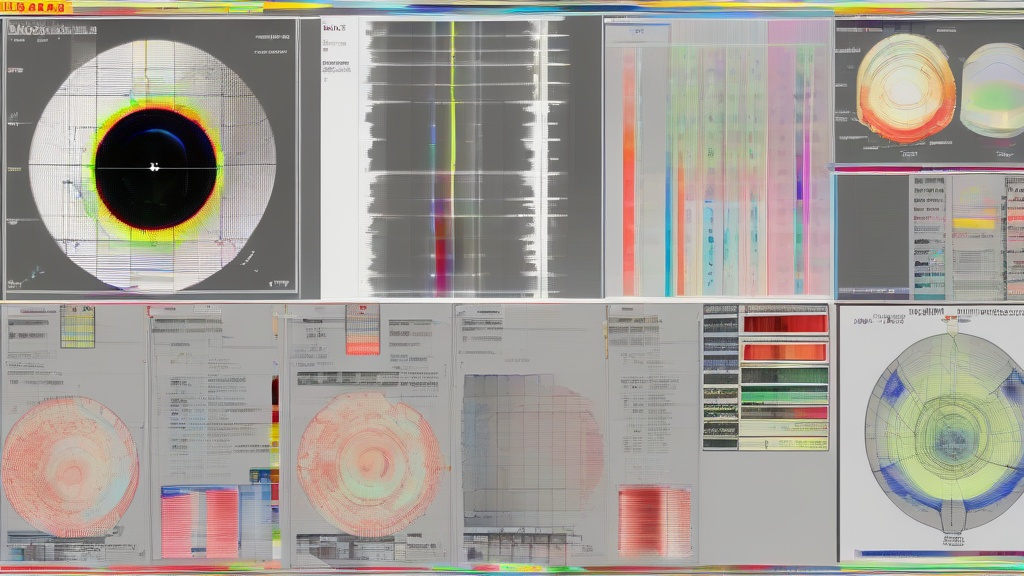Select the orange-ringed 3D map thumbnail
The height and width of the screenshot is (576, 1024).
coord(905,90)
